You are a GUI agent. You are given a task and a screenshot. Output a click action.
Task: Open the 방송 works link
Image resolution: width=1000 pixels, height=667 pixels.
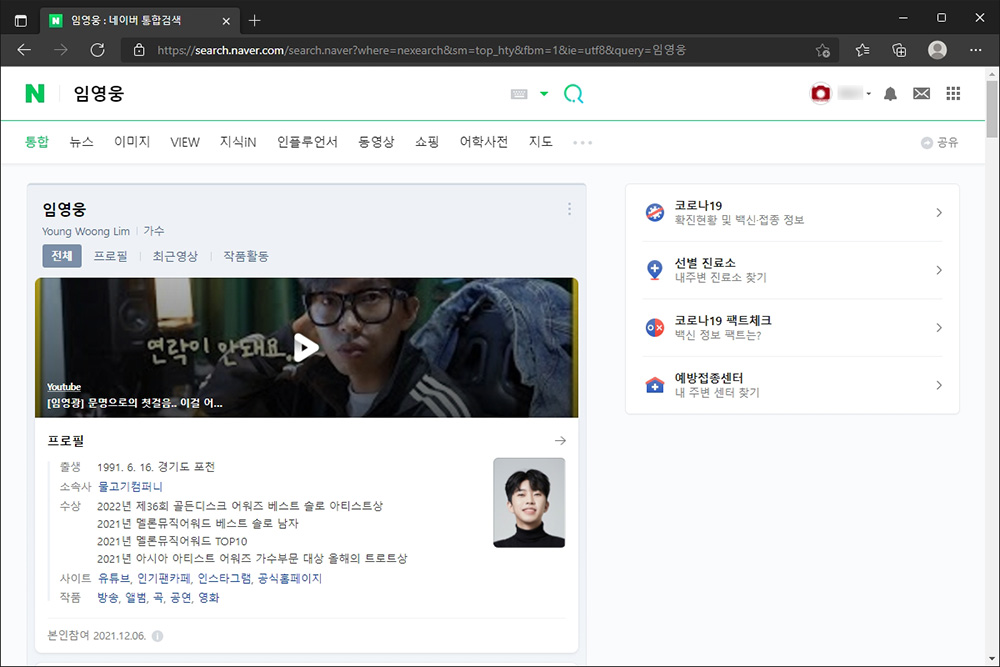(x=108, y=597)
